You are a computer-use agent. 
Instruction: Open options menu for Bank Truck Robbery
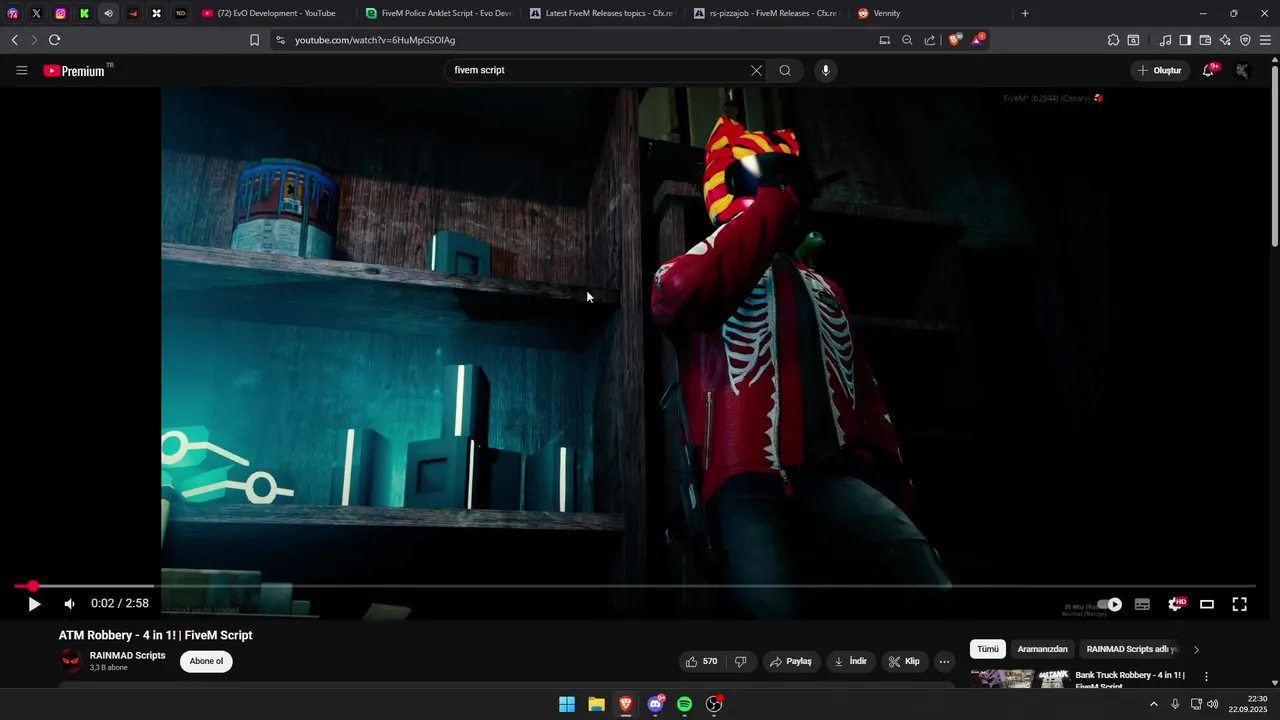[x=1206, y=677]
